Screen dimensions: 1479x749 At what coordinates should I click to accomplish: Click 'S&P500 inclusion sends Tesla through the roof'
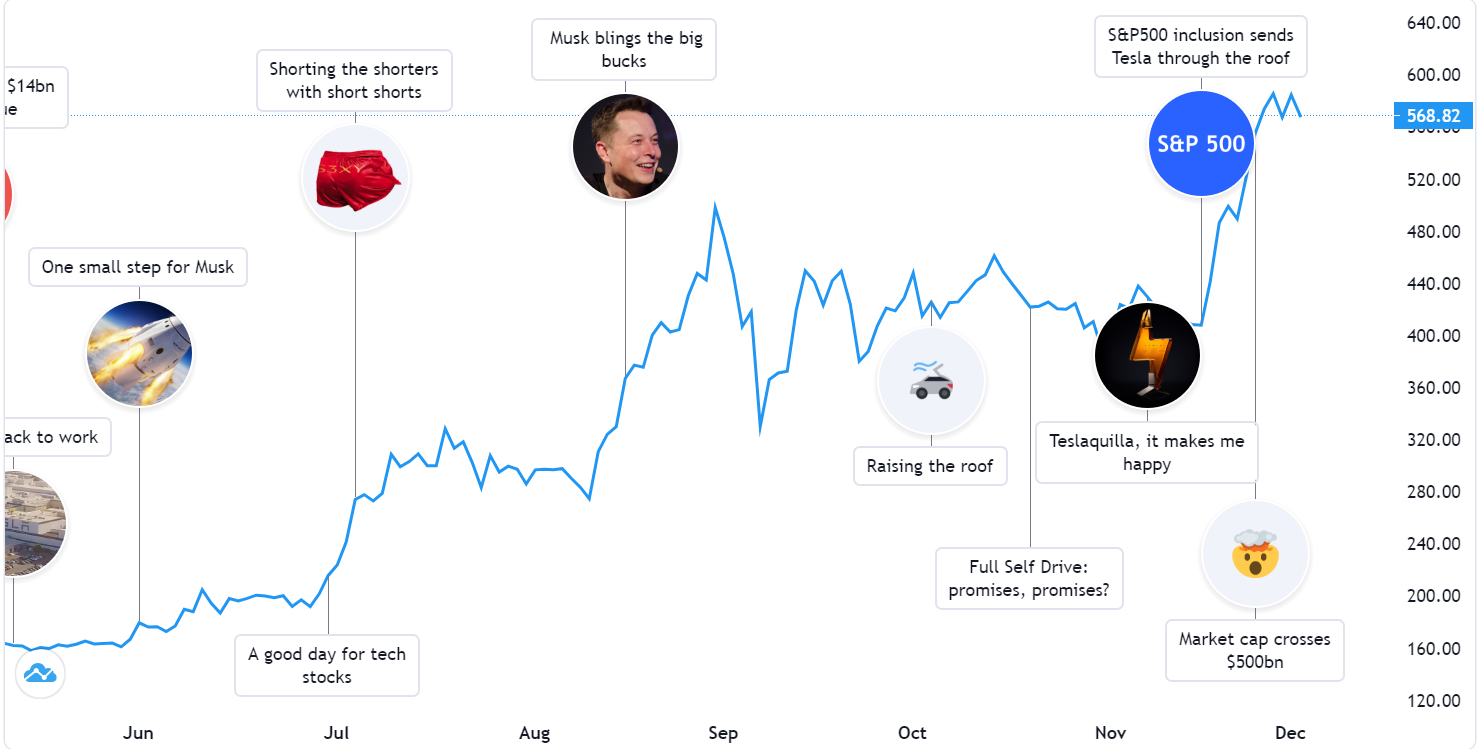1201,47
